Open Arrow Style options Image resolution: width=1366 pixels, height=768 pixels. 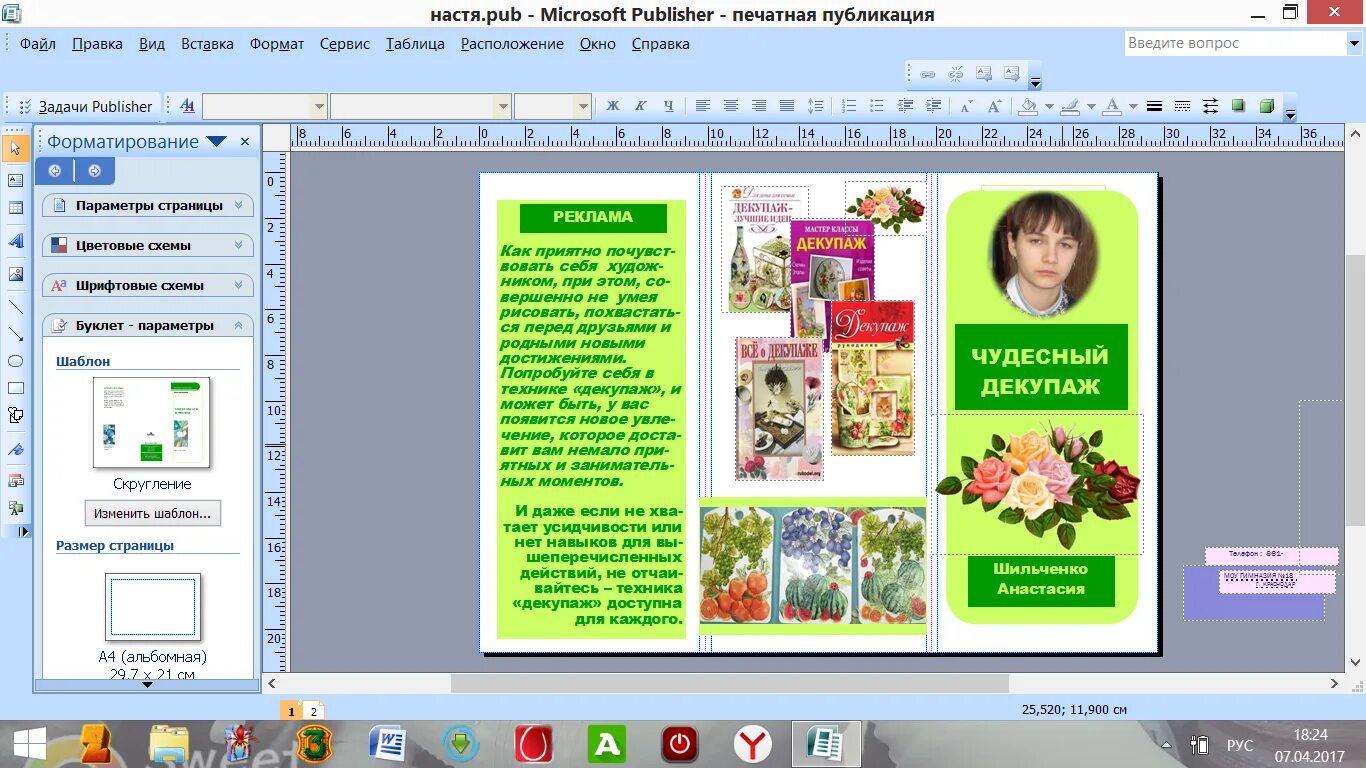[x=1210, y=106]
